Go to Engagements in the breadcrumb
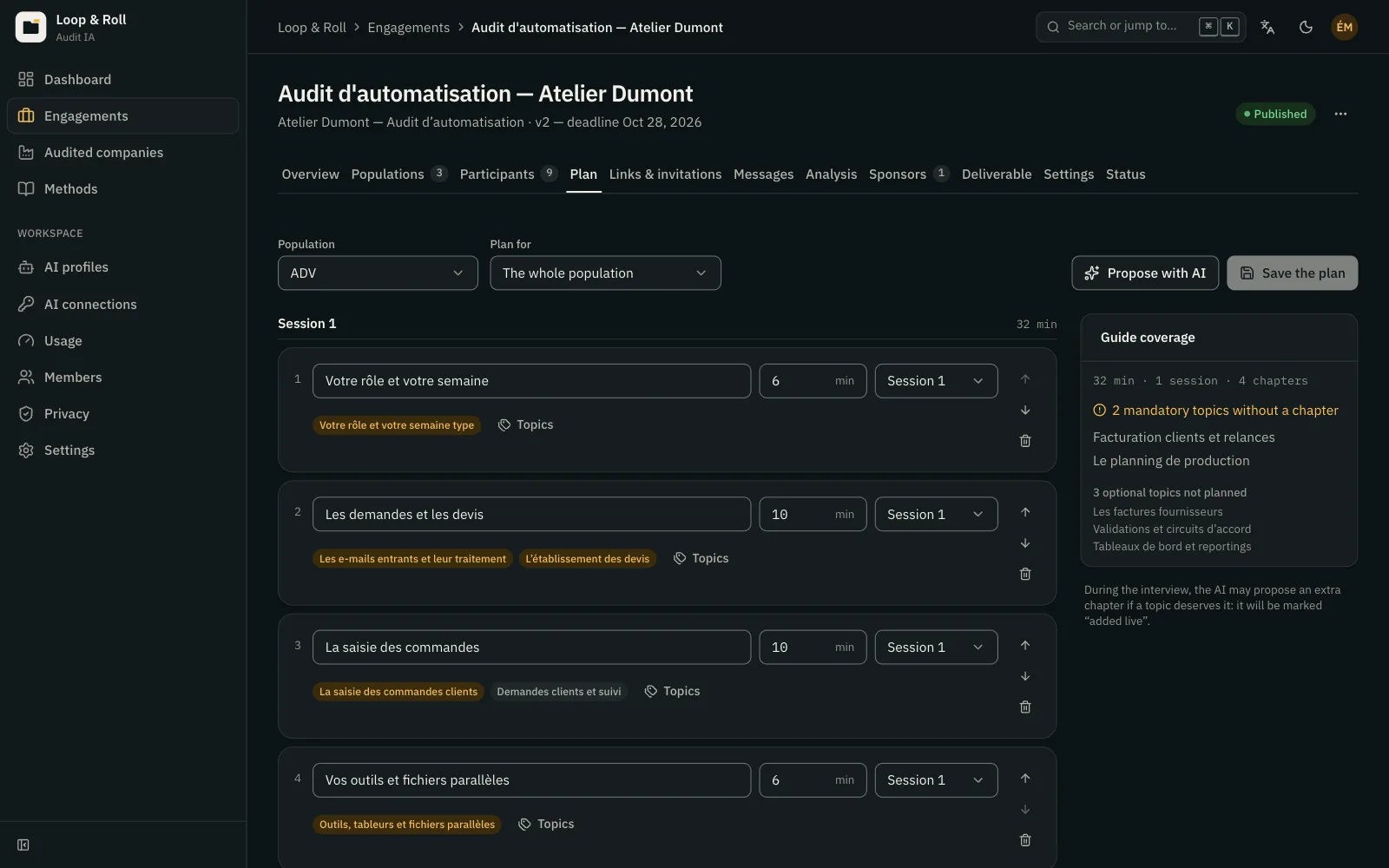This screenshot has height=868, width=1389. click(408, 28)
